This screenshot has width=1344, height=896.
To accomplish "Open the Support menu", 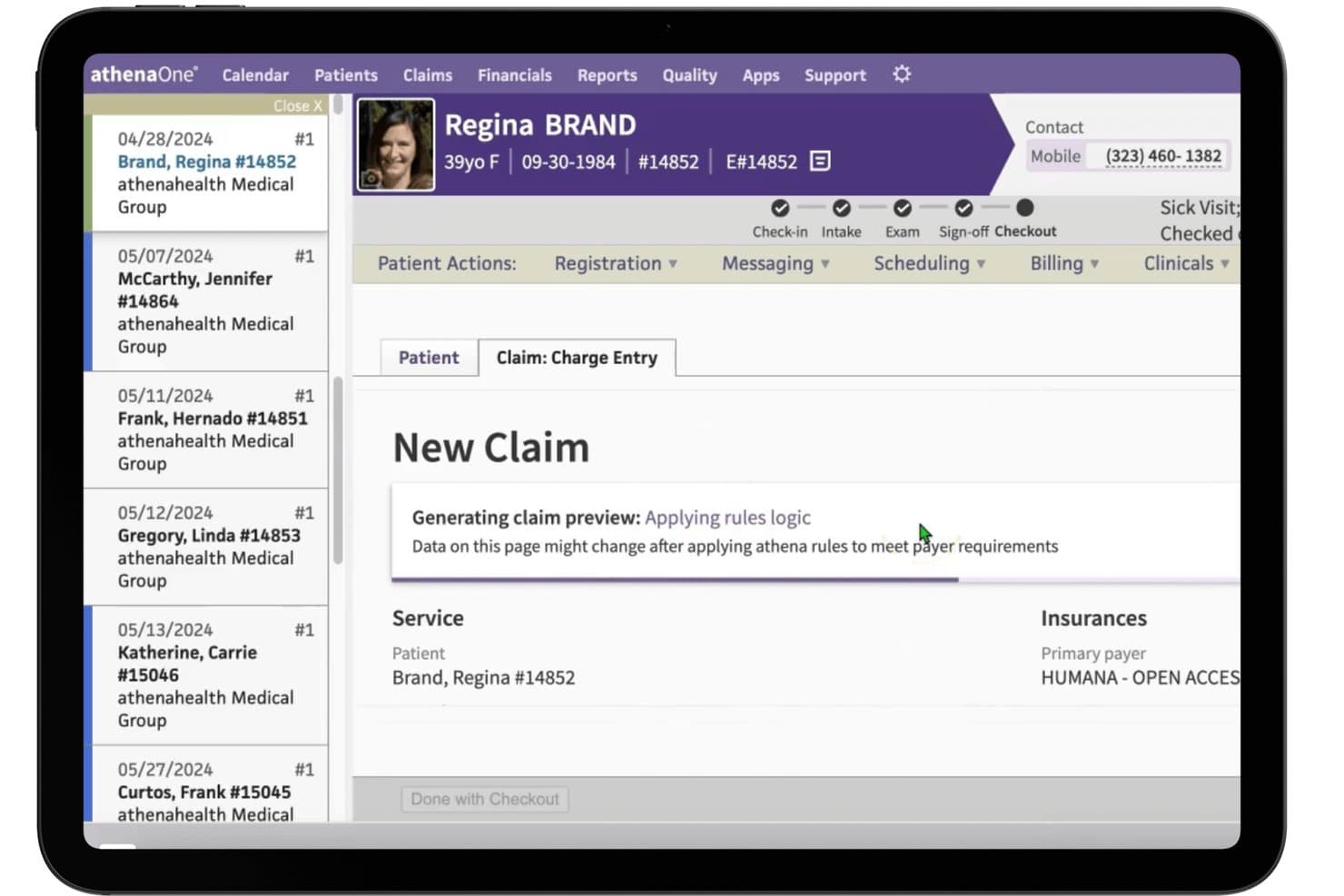I will coord(835,75).
